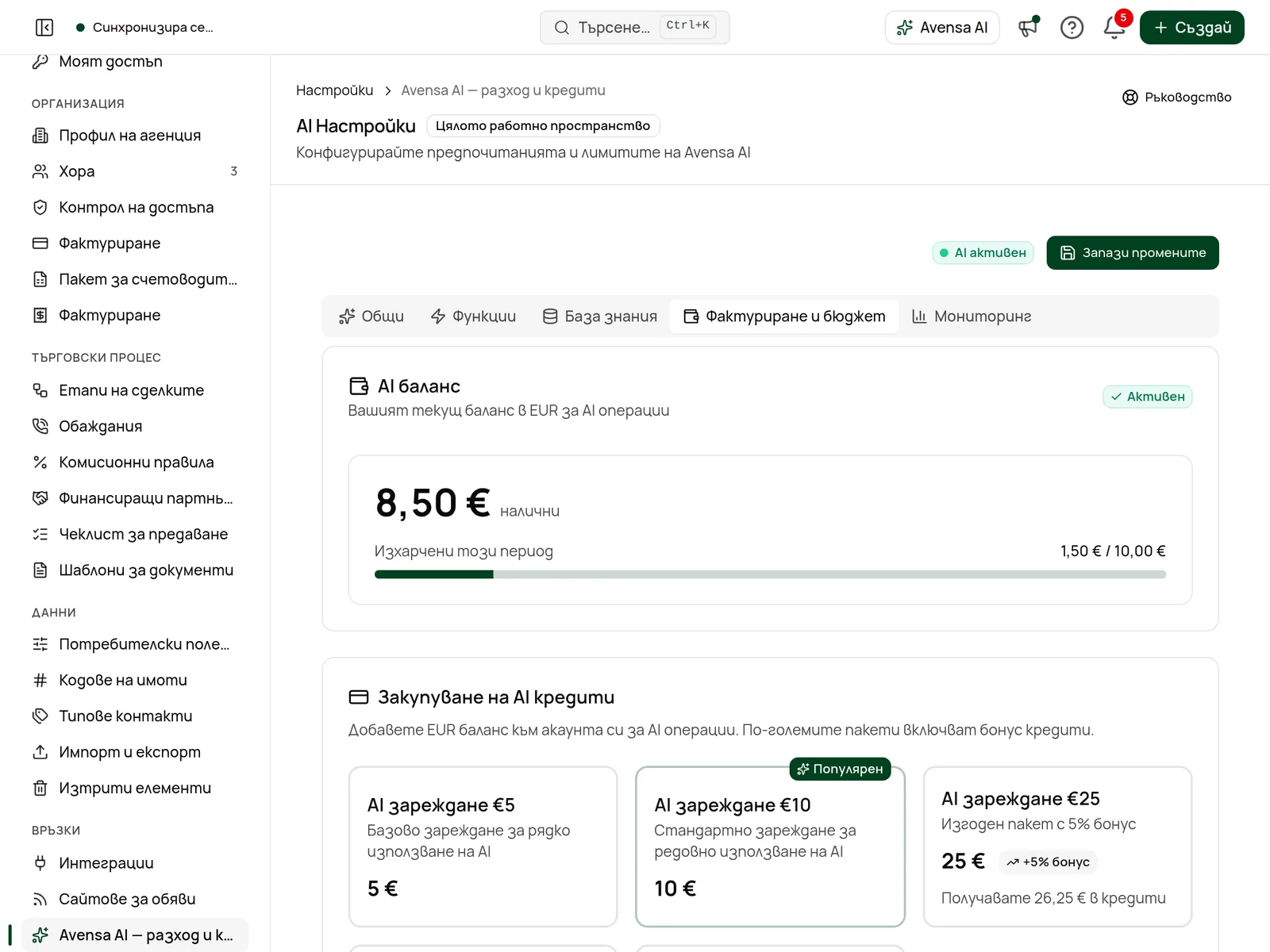Open Кодове на имоти hash item
1270x952 pixels.
click(x=135, y=681)
